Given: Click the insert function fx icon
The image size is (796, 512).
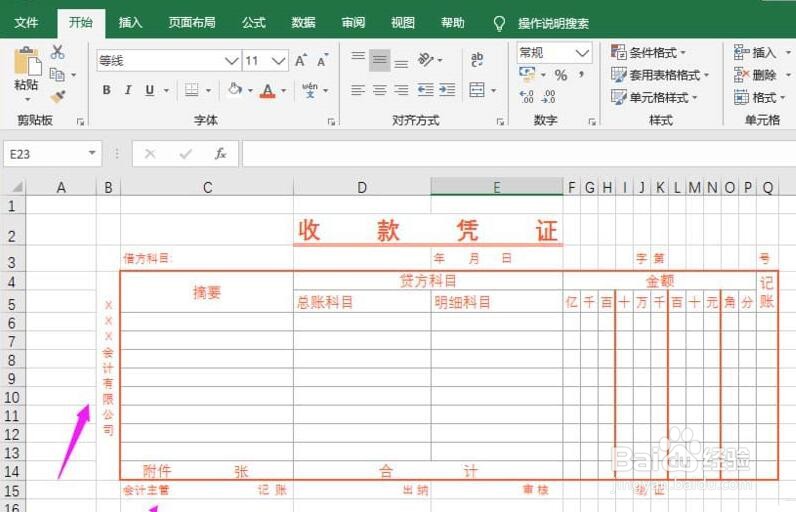Looking at the screenshot, I should 220,154.
